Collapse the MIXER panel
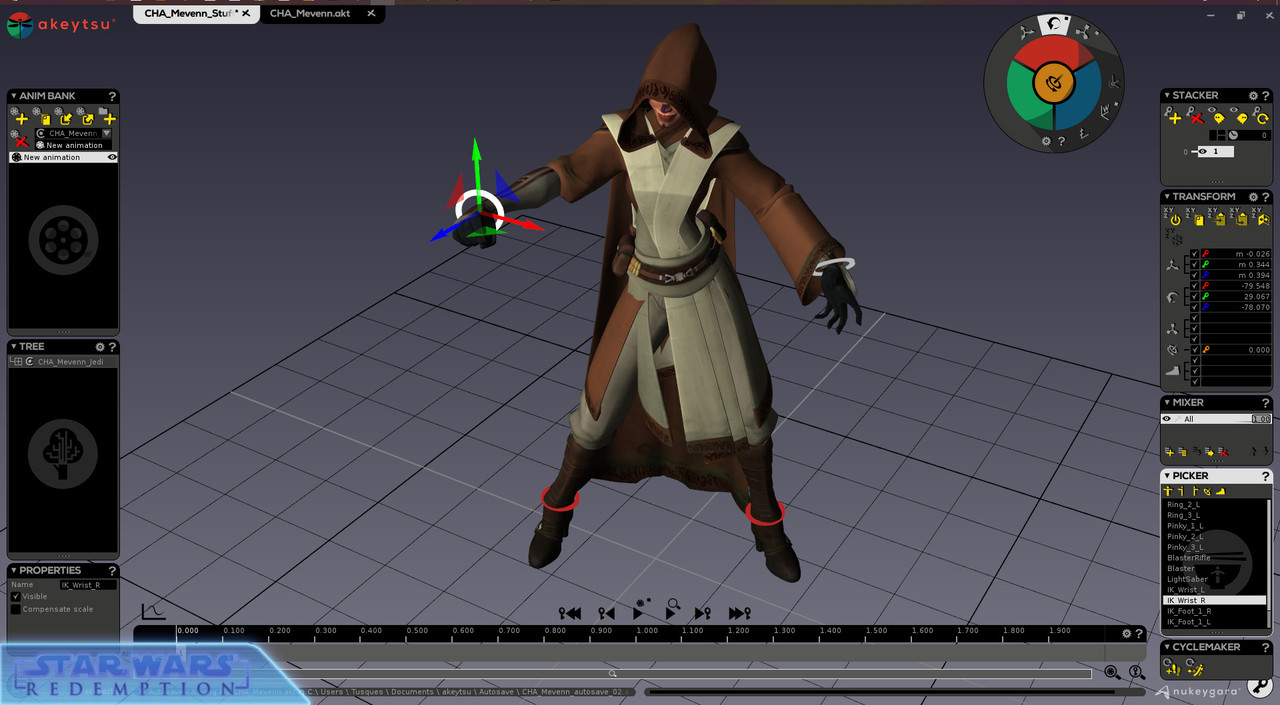Screen dimensions: 1280x705 click(1166, 403)
